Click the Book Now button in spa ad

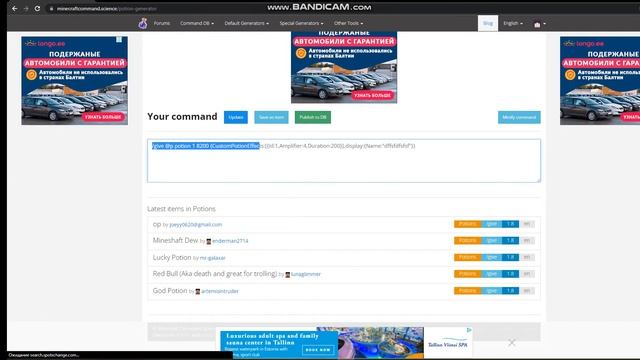coord(318,350)
